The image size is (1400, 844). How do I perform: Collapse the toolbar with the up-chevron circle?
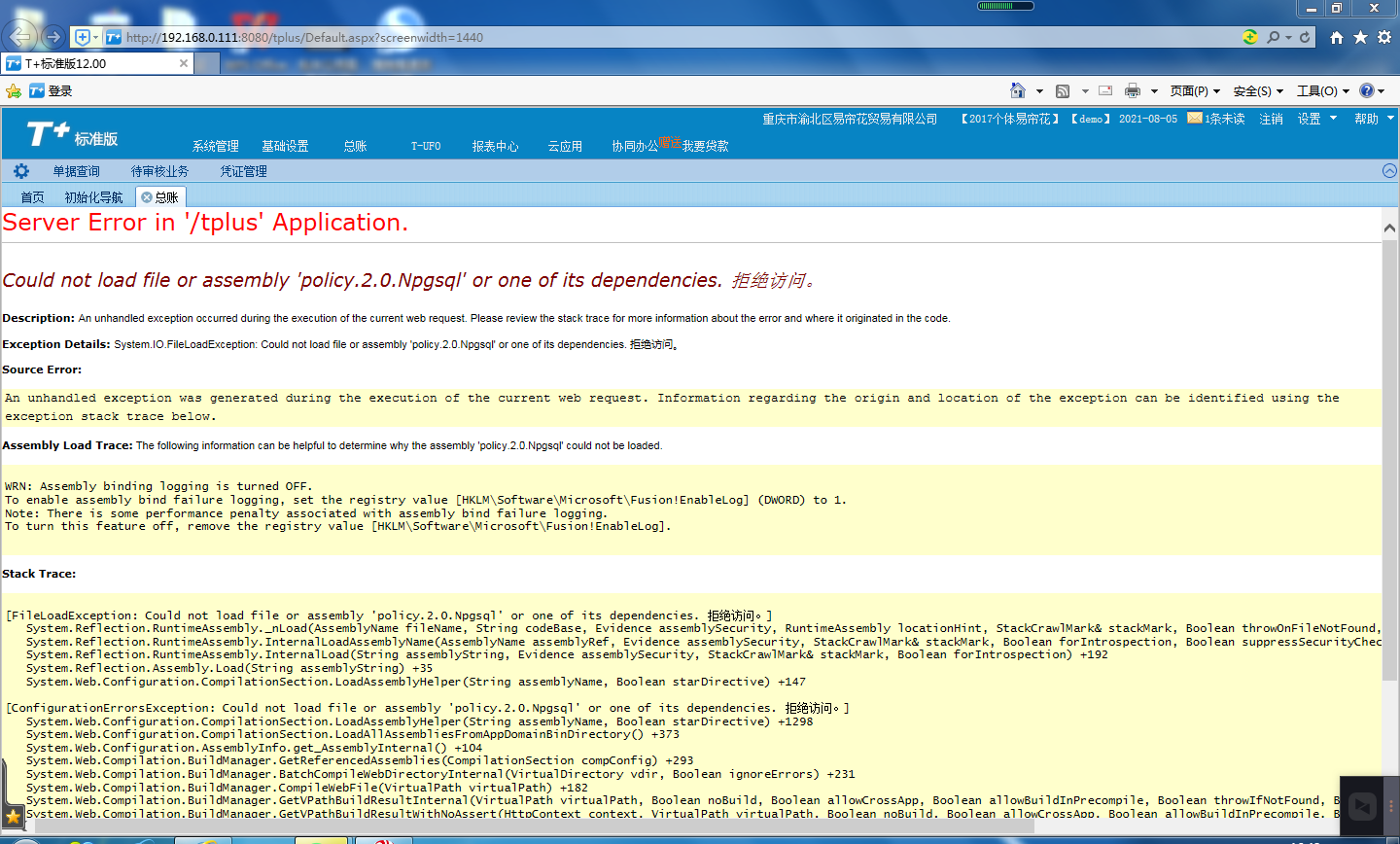point(1389,170)
